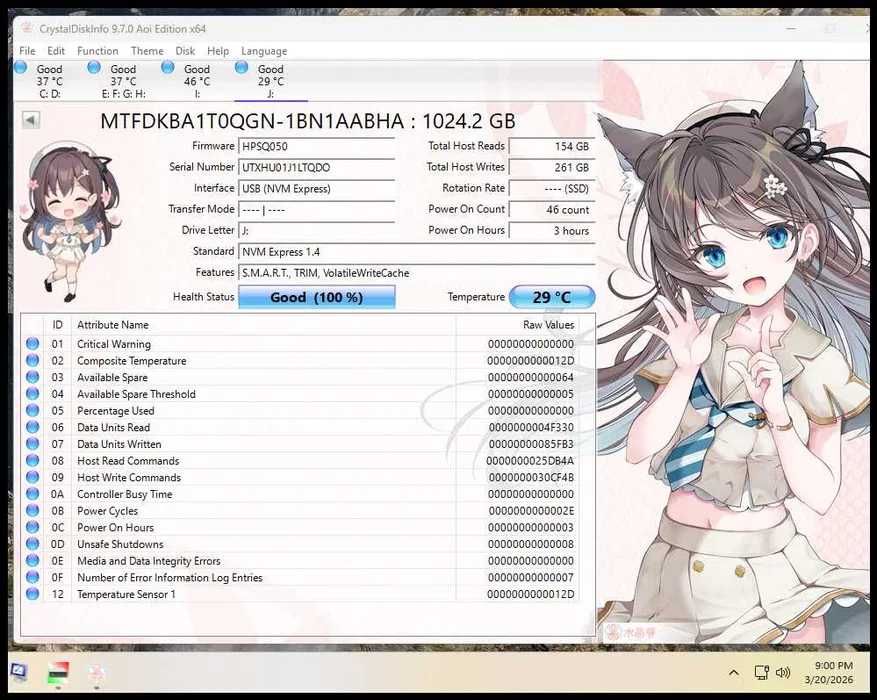Select raw value 0000000025DB4A
This screenshot has height=700, width=877.
tap(530, 461)
